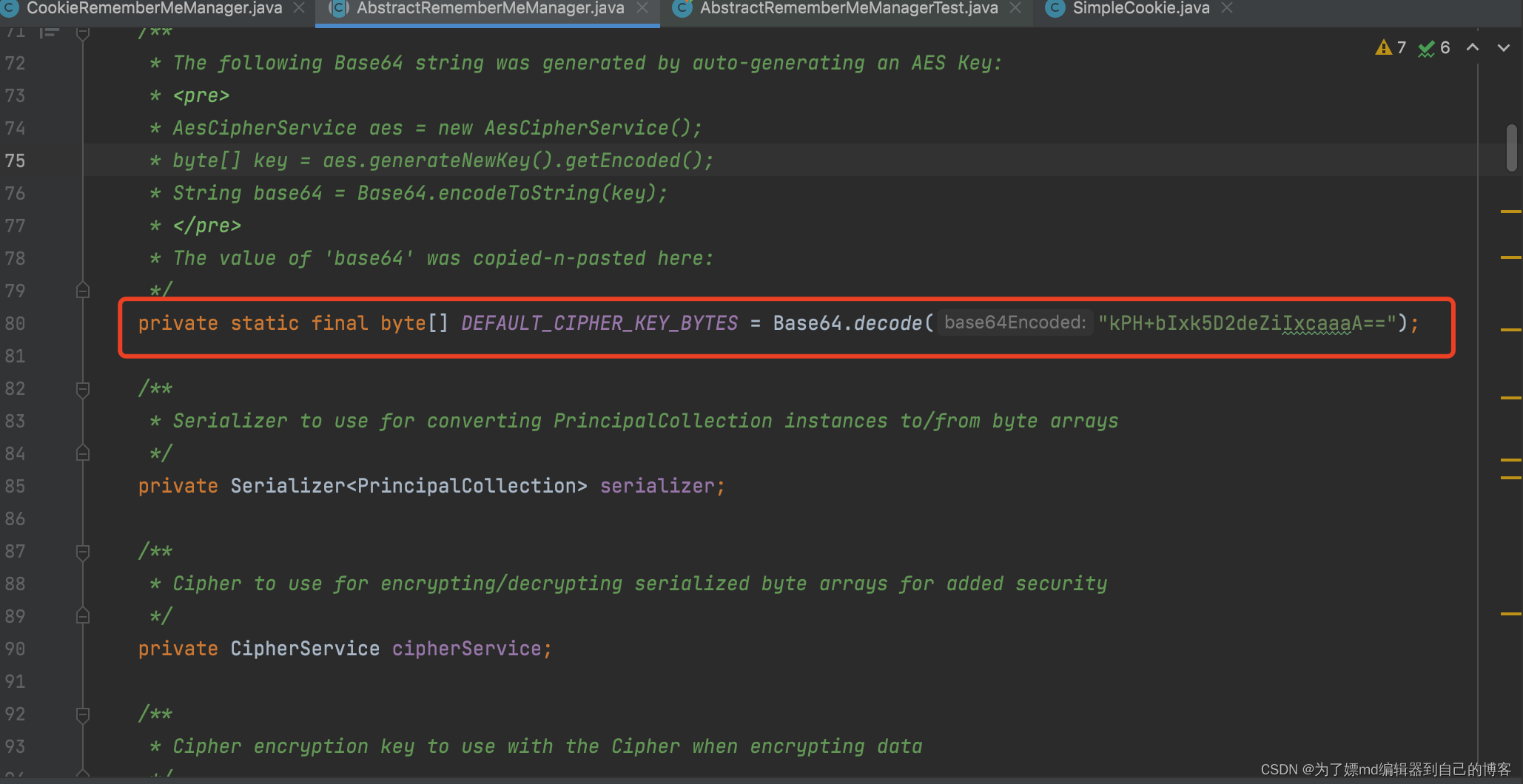Click 'AesCipherService aes' comment line 74
The width and height of the screenshot is (1523, 784).
[x=288, y=128]
